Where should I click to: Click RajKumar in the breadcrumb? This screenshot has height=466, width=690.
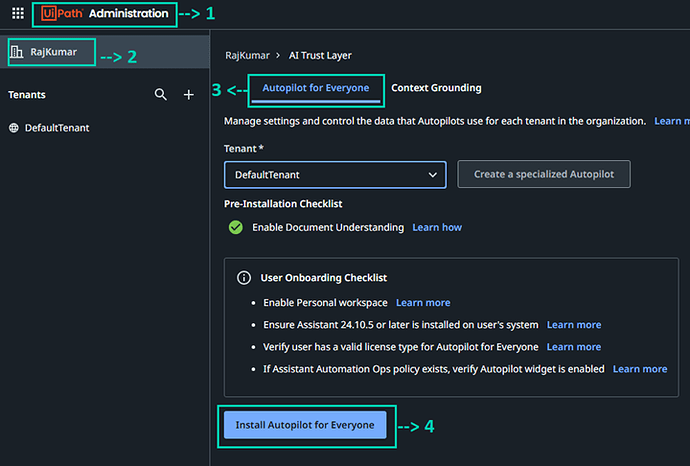(x=247, y=55)
